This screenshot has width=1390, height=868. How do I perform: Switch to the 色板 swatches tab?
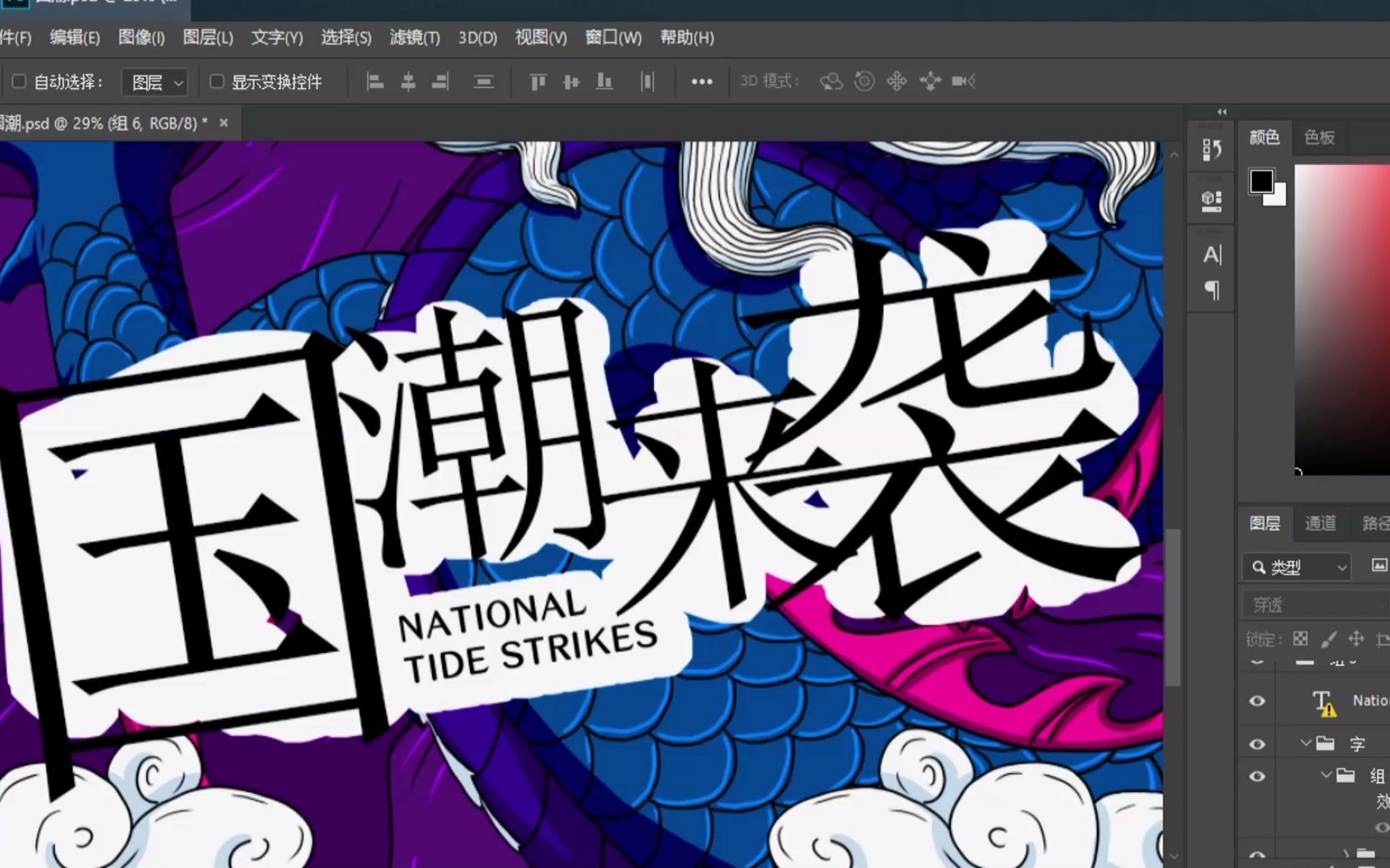pyautogui.click(x=1319, y=137)
